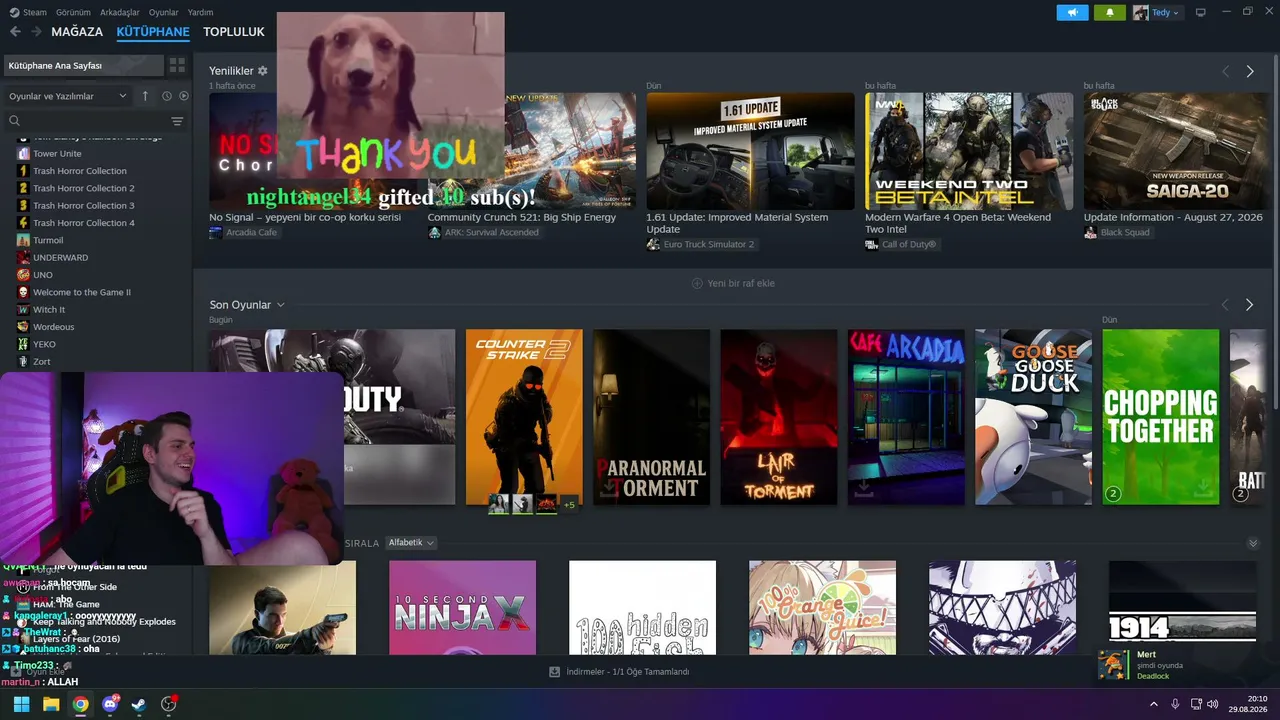Open the Yenilikler settings gear

[263, 71]
